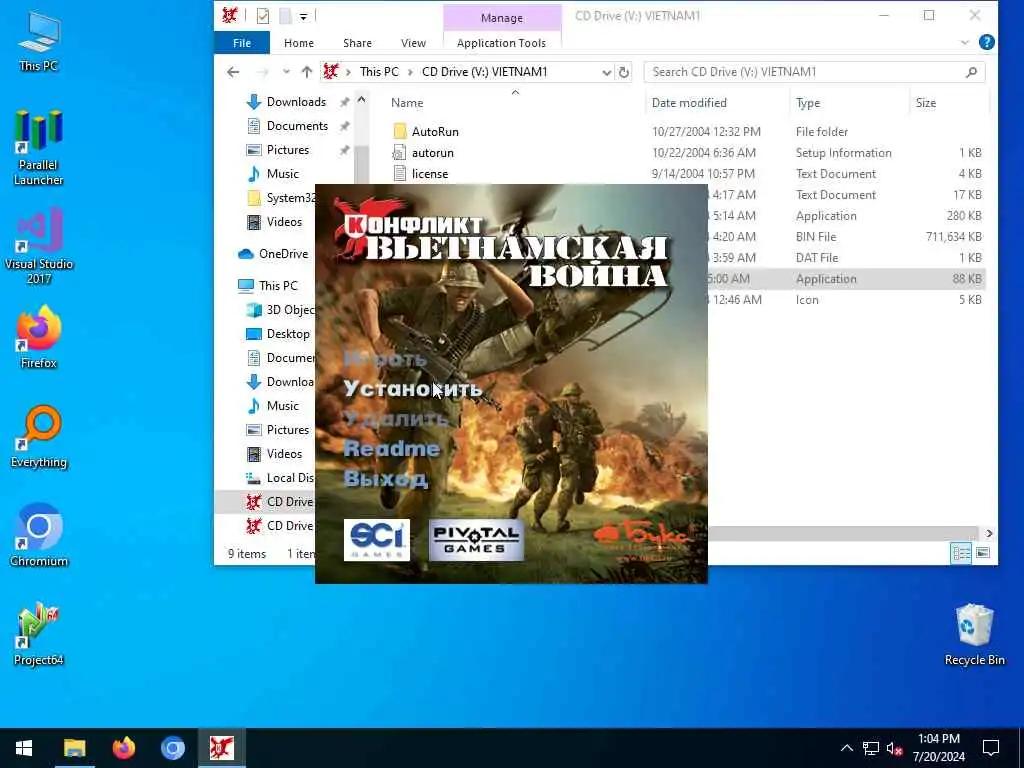Switch to Details view layout icon
The image size is (1024, 768).
click(x=961, y=554)
